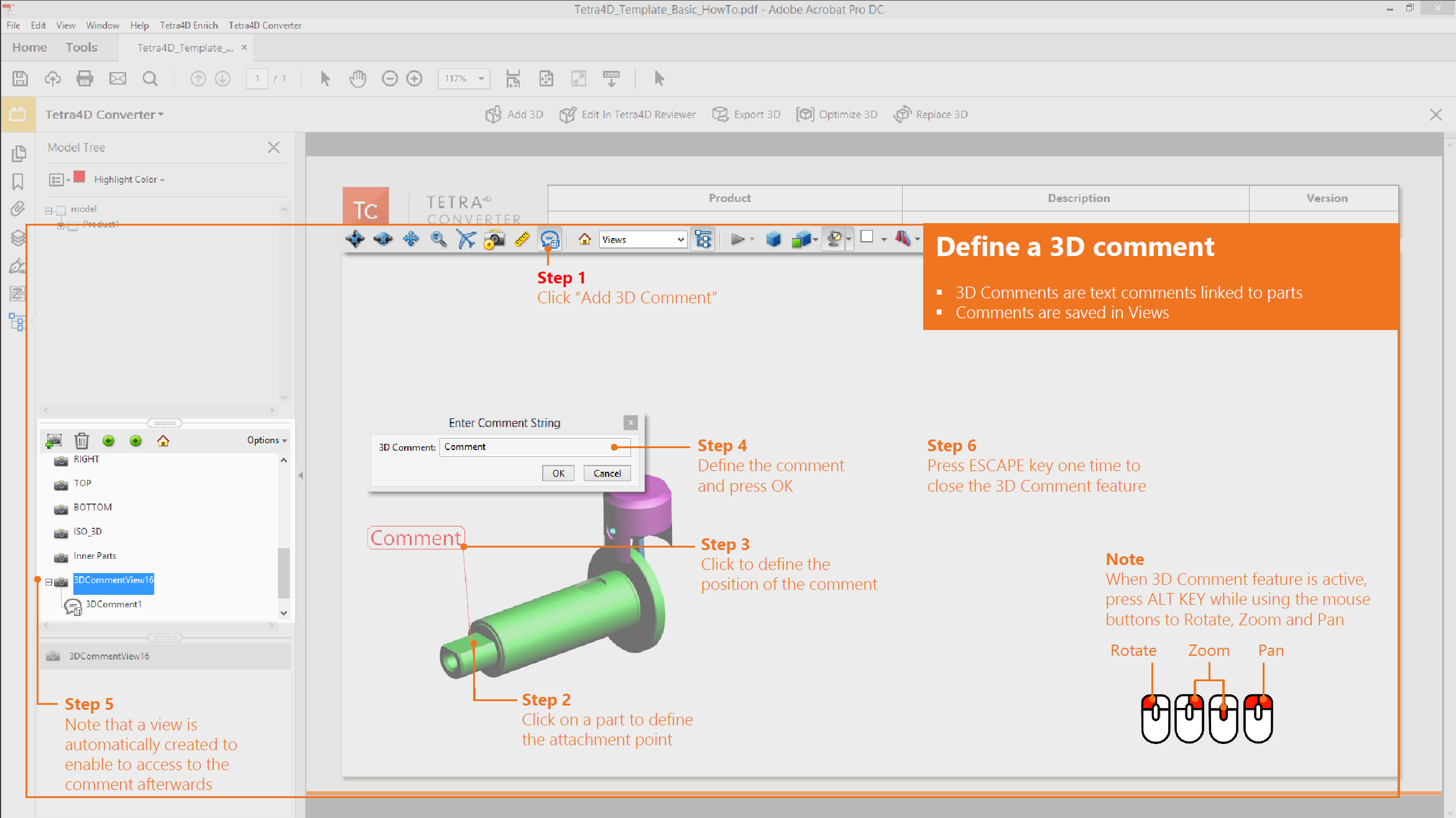Click the page number input box
This screenshot has width=1456, height=818.
tap(257, 78)
